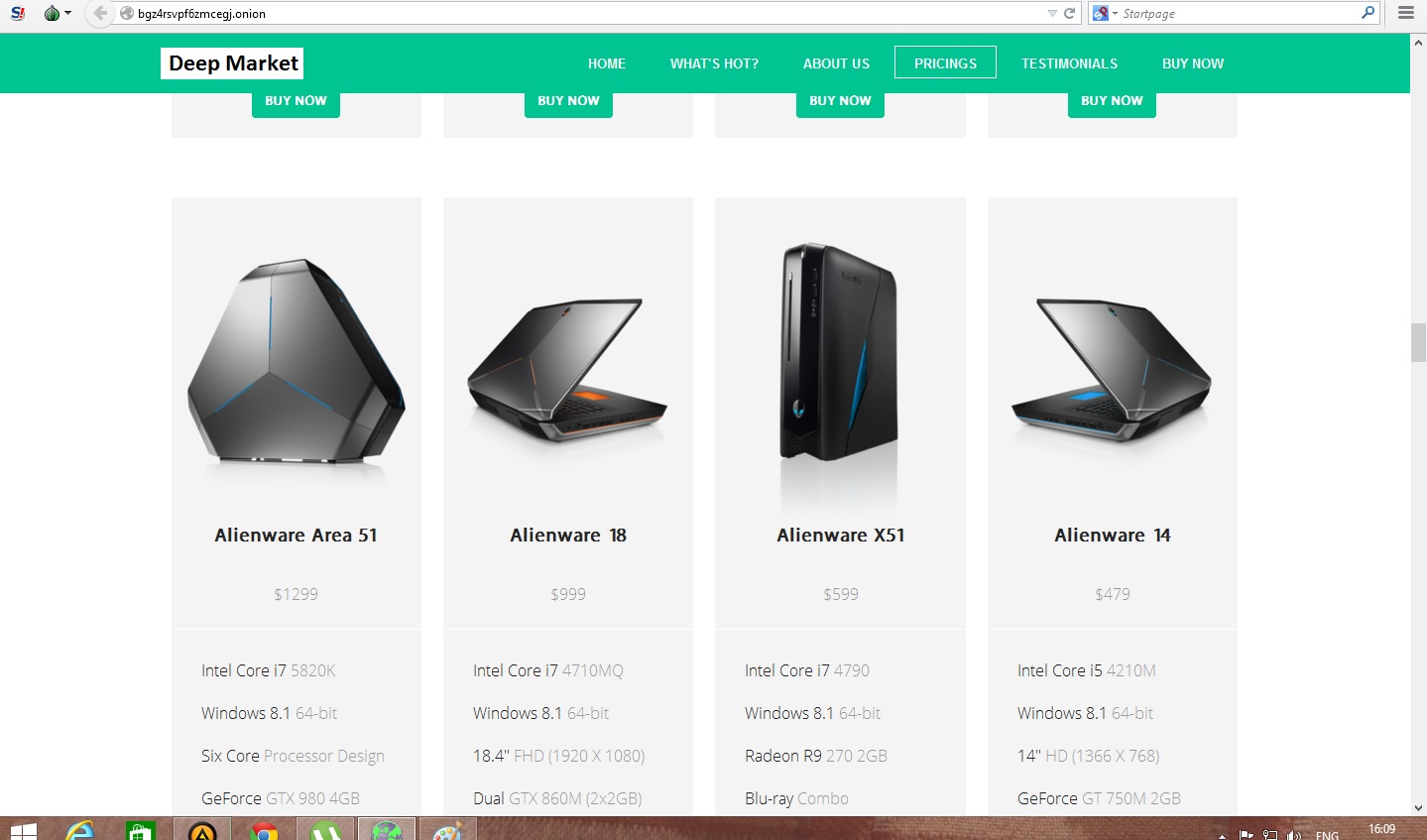The width and height of the screenshot is (1427, 840).
Task: Click the $599 price
Action: click(840, 594)
